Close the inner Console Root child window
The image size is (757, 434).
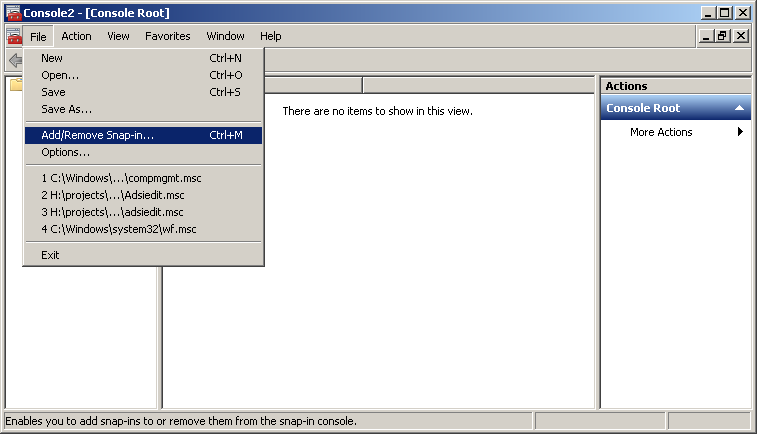point(741,36)
